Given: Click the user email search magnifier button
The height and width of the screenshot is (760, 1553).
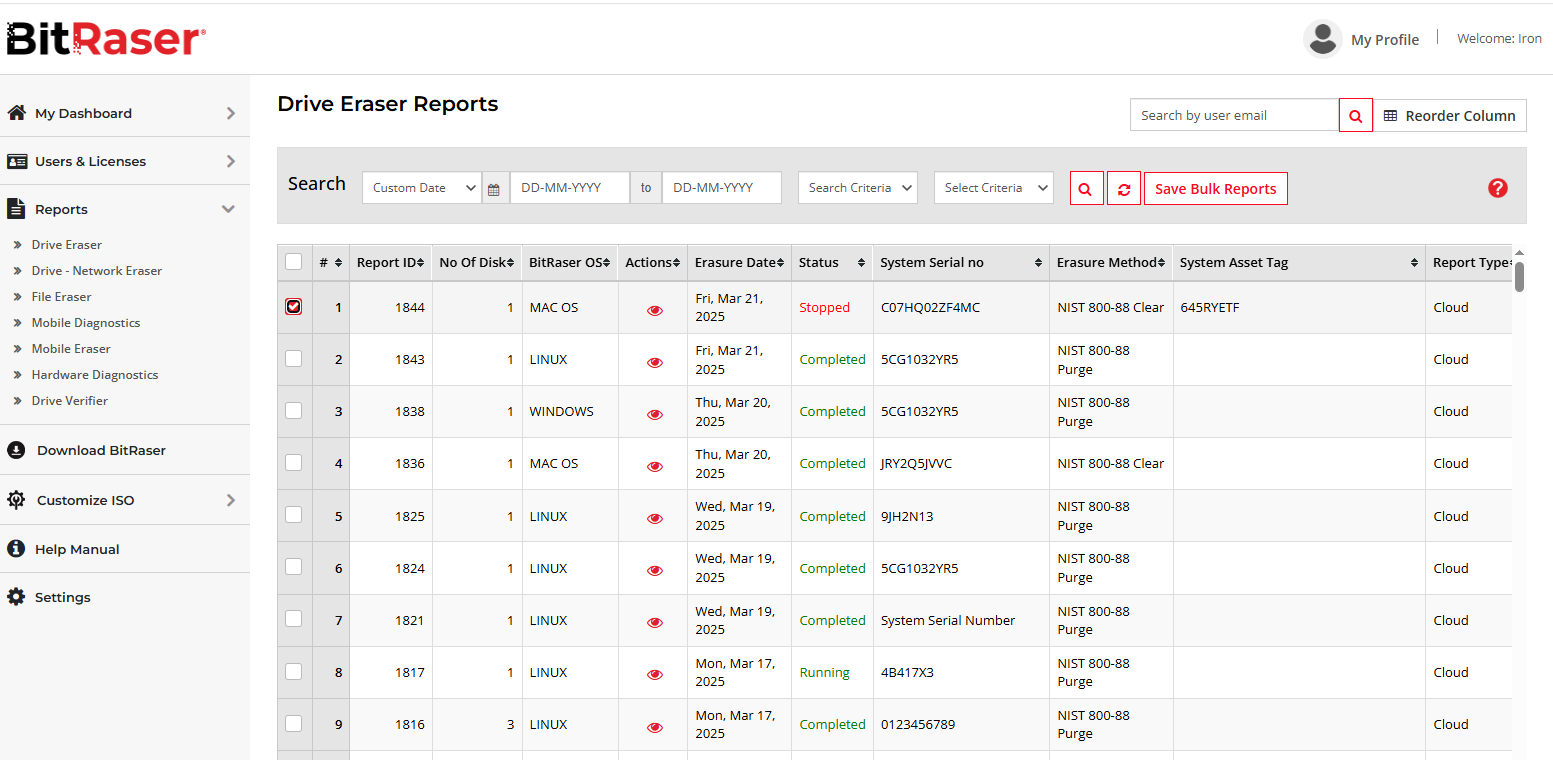Looking at the screenshot, I should pyautogui.click(x=1355, y=116).
